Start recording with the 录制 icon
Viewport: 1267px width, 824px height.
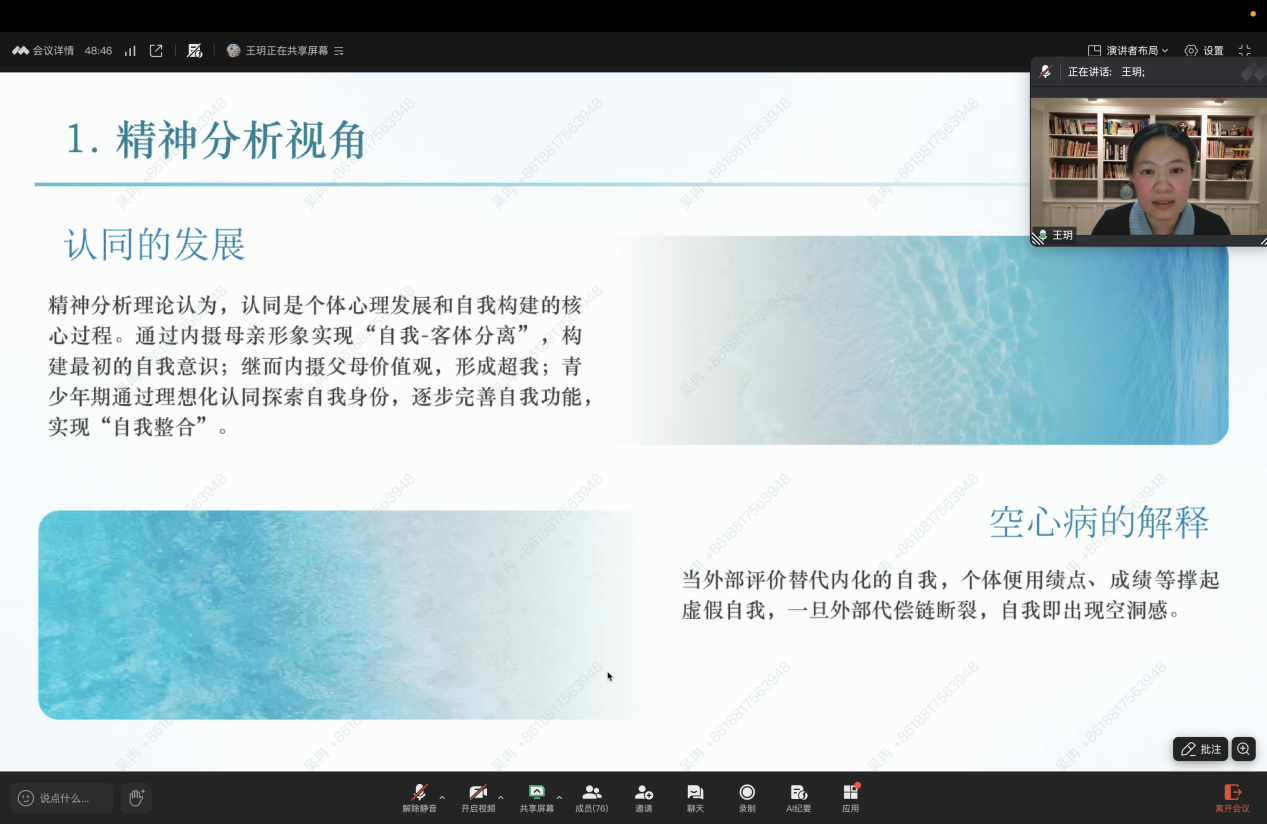pos(747,797)
